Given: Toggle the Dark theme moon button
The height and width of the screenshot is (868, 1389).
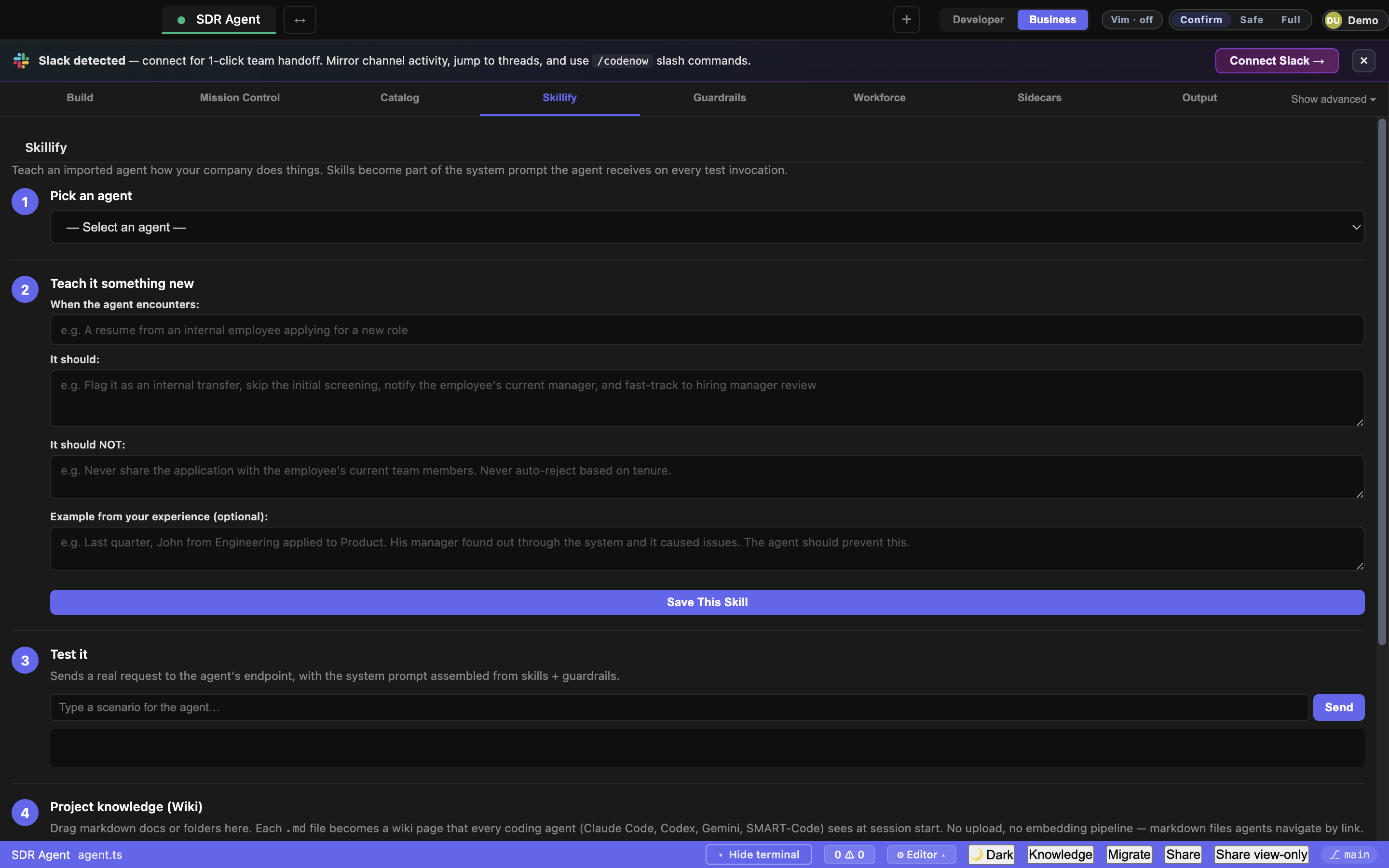Looking at the screenshot, I should 992,854.
